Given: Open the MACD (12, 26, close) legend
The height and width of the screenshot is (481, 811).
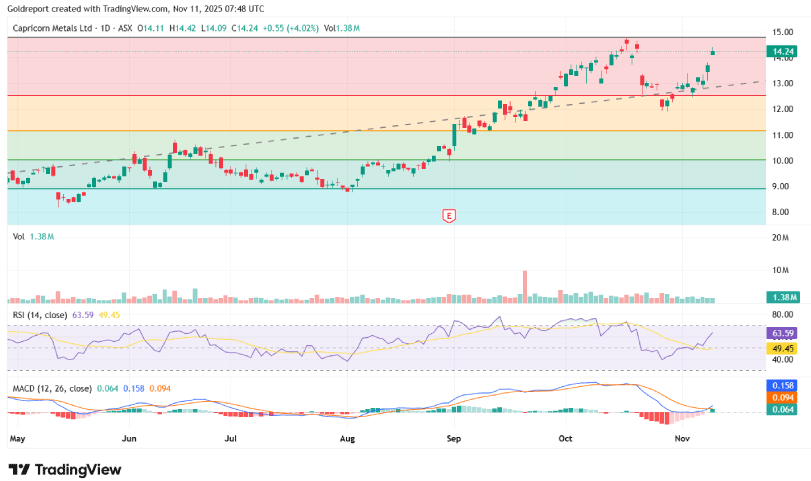Looking at the screenshot, I should pos(50,387).
